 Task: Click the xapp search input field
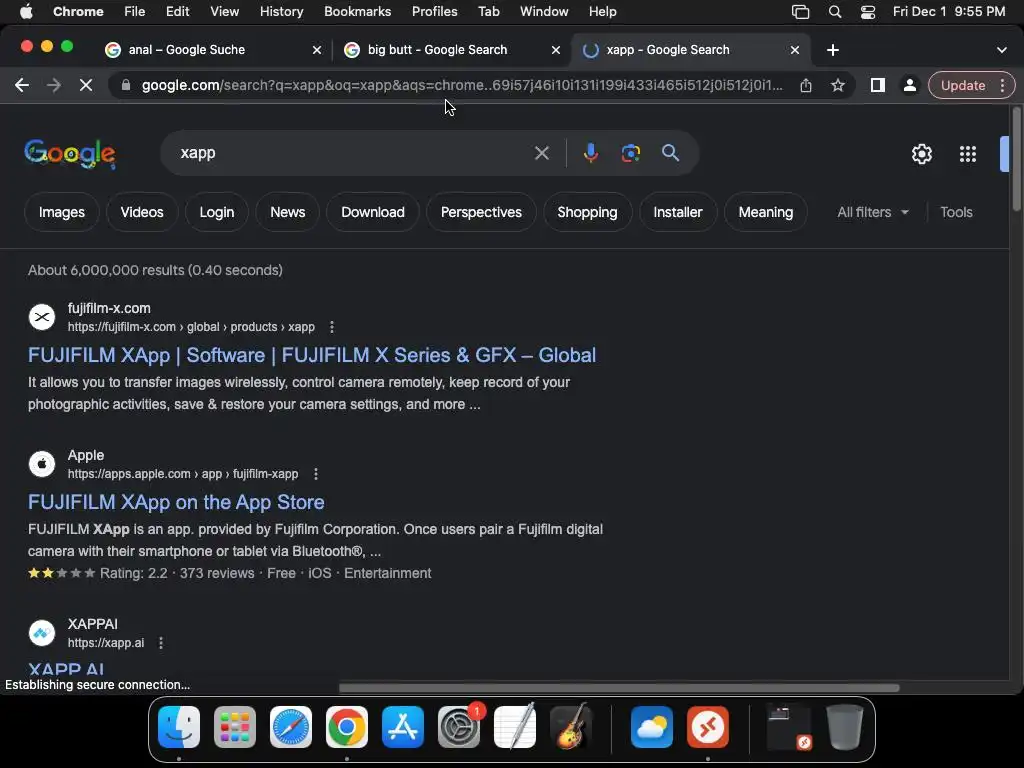point(353,153)
